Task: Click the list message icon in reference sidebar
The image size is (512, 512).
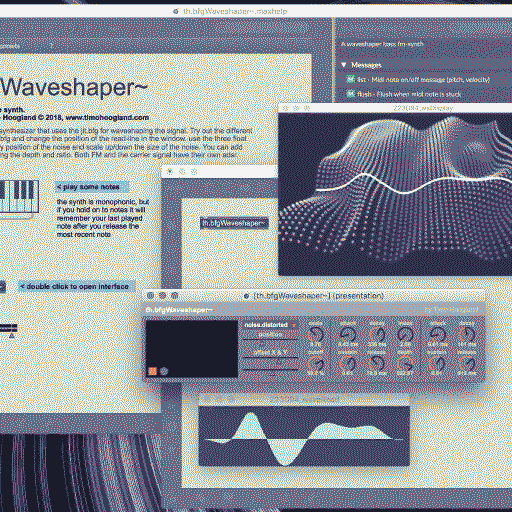Action: (x=350, y=79)
